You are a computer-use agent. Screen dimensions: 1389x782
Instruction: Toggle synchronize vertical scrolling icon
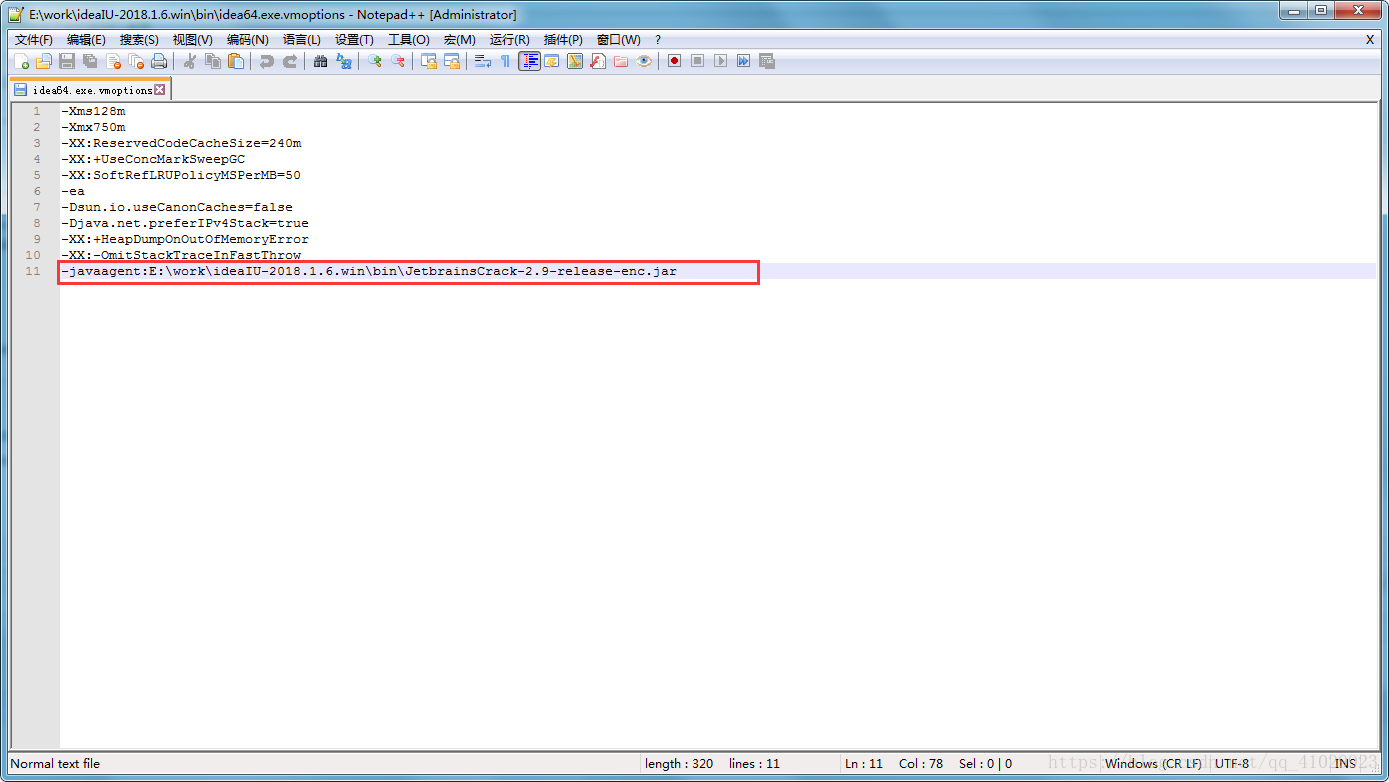[x=429, y=61]
